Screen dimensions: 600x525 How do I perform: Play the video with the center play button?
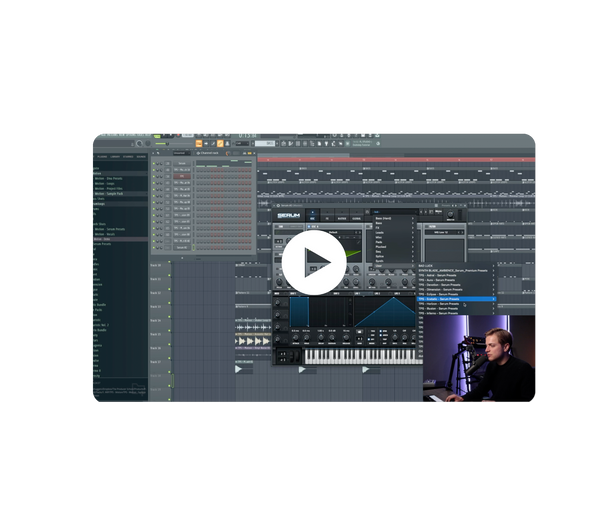(313, 262)
